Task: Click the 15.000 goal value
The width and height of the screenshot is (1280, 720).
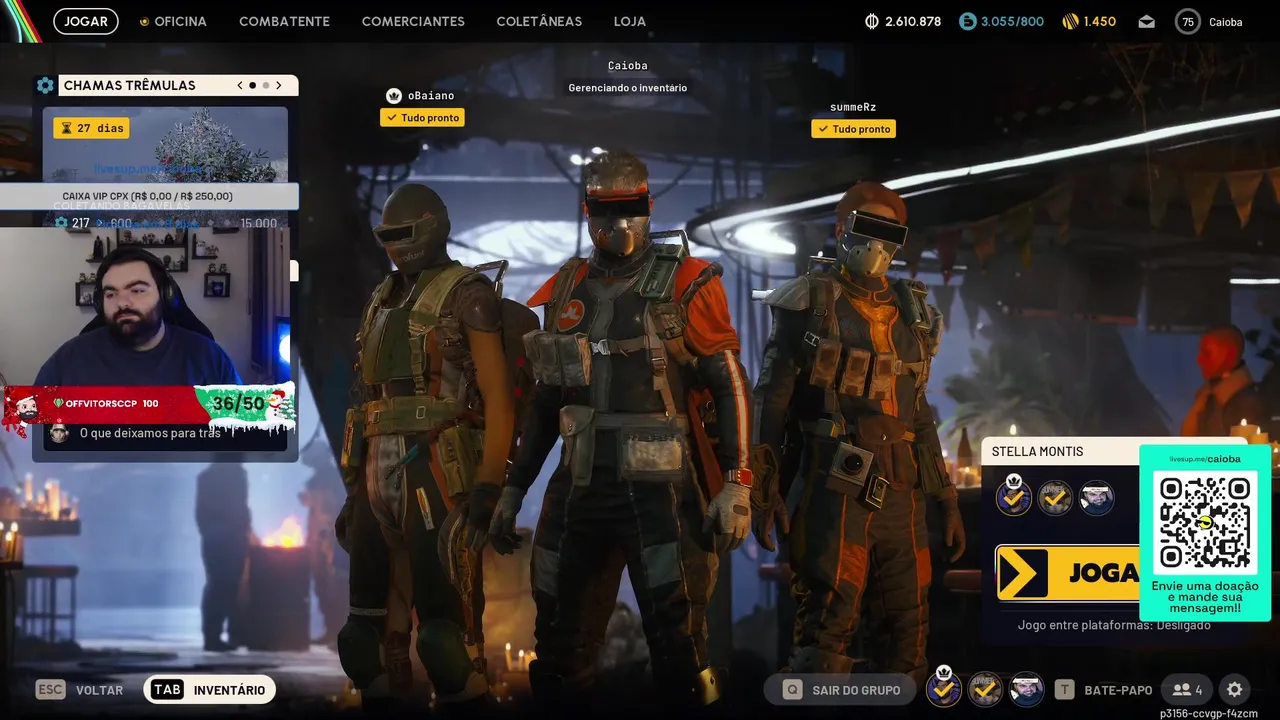Action: tap(258, 223)
